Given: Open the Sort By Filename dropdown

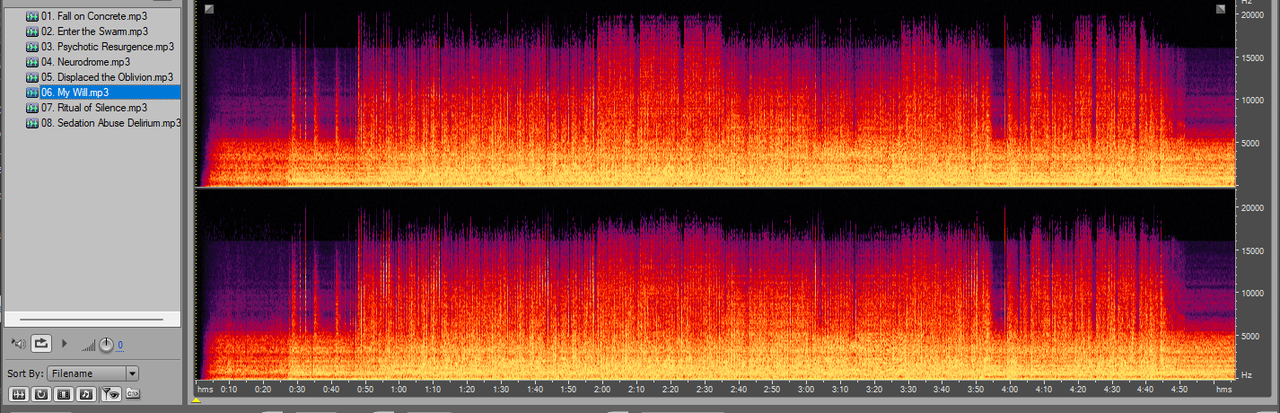Looking at the screenshot, I should point(92,373).
